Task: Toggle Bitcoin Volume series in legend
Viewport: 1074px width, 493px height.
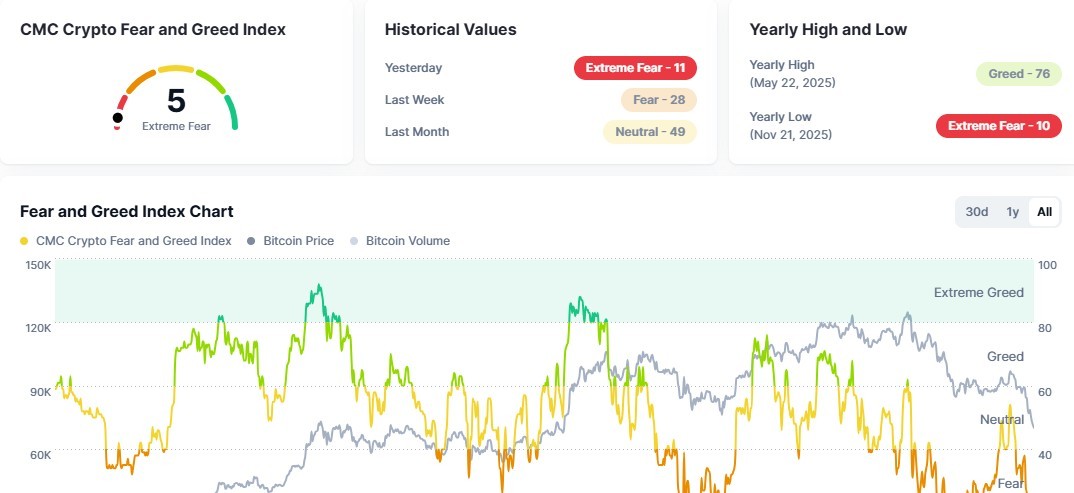Action: (407, 241)
